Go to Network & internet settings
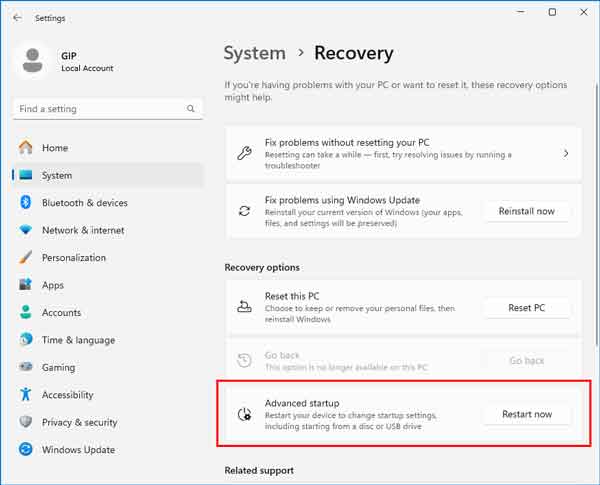Viewport: 600px width, 485px height. click(x=108, y=230)
